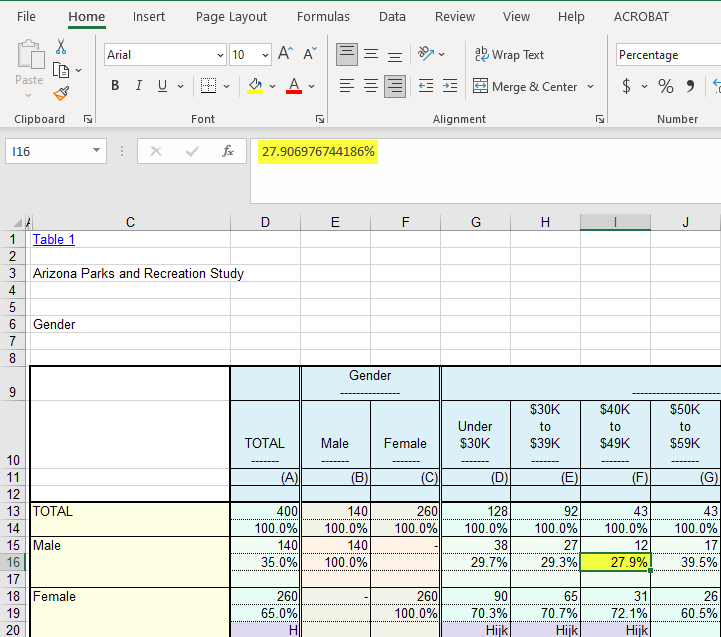Switch to the Page Layout tab
721x637 pixels.
tap(231, 17)
